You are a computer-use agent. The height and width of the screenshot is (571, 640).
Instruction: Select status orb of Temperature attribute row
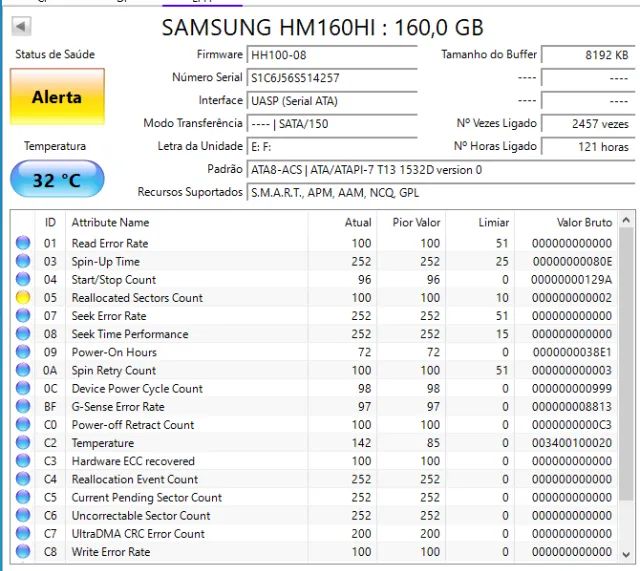coord(23,443)
